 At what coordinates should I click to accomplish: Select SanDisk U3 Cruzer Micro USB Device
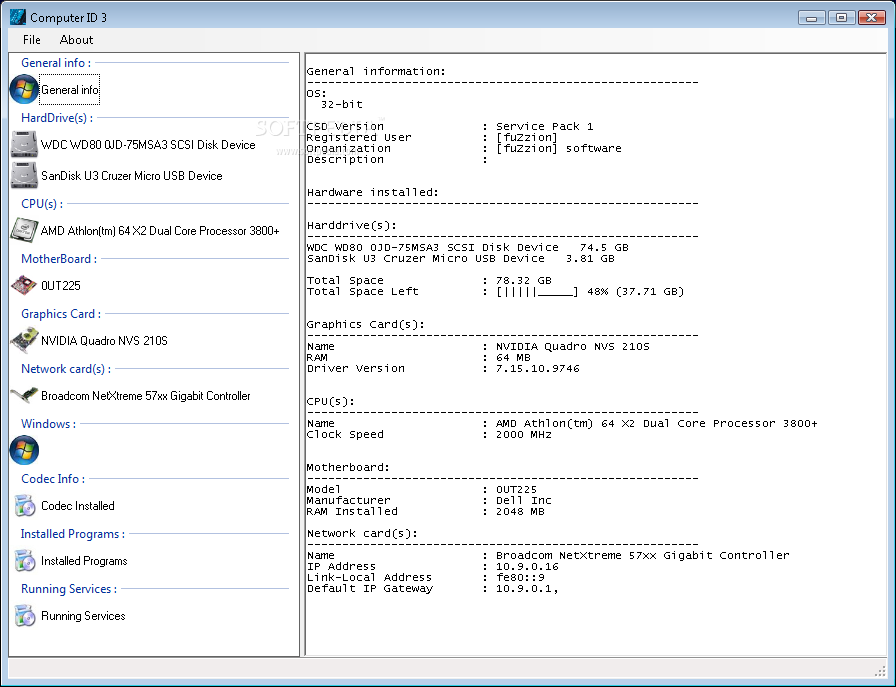click(x=131, y=176)
